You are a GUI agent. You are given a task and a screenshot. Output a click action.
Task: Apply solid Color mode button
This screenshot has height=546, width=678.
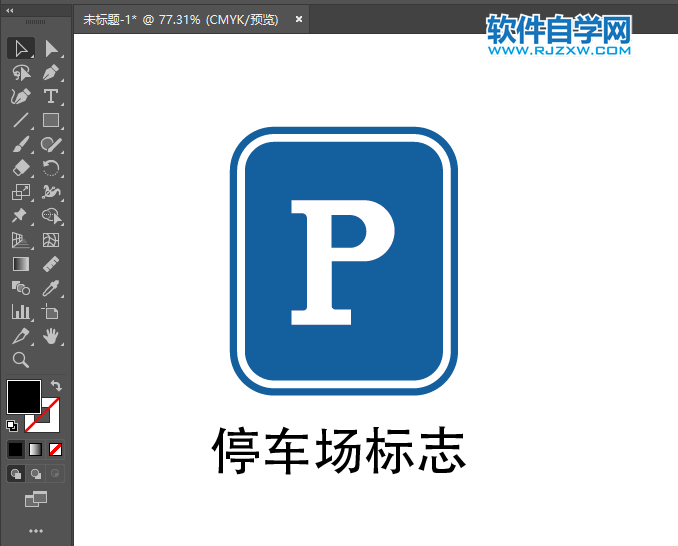16,450
